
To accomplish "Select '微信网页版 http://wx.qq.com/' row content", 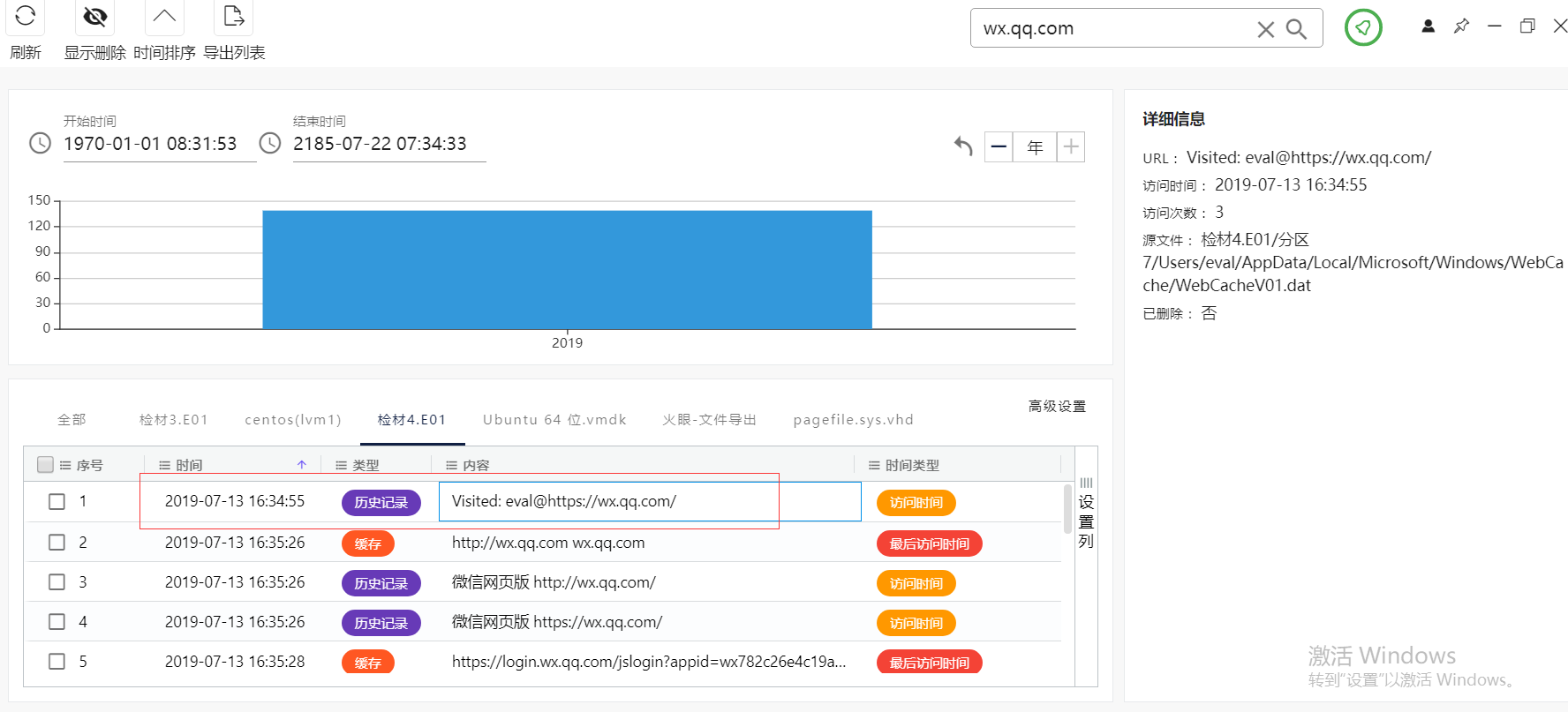I will pyautogui.click(x=554, y=582).
